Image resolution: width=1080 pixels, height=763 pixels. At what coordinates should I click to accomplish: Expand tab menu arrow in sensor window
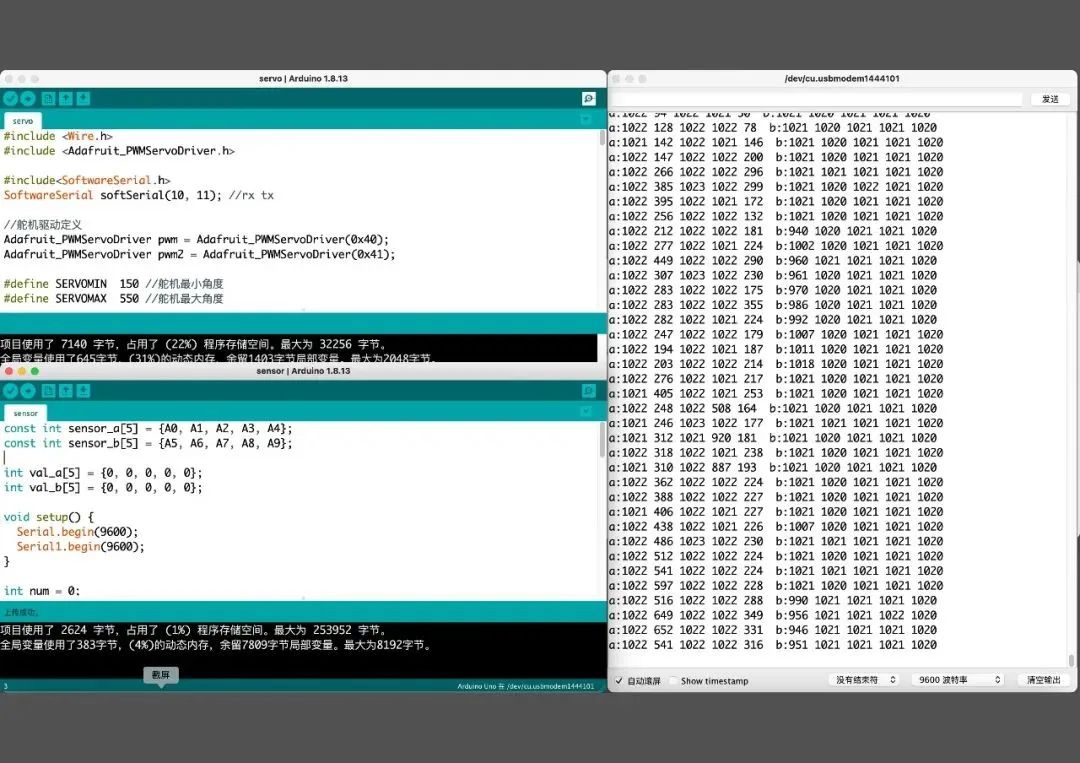pos(587,412)
